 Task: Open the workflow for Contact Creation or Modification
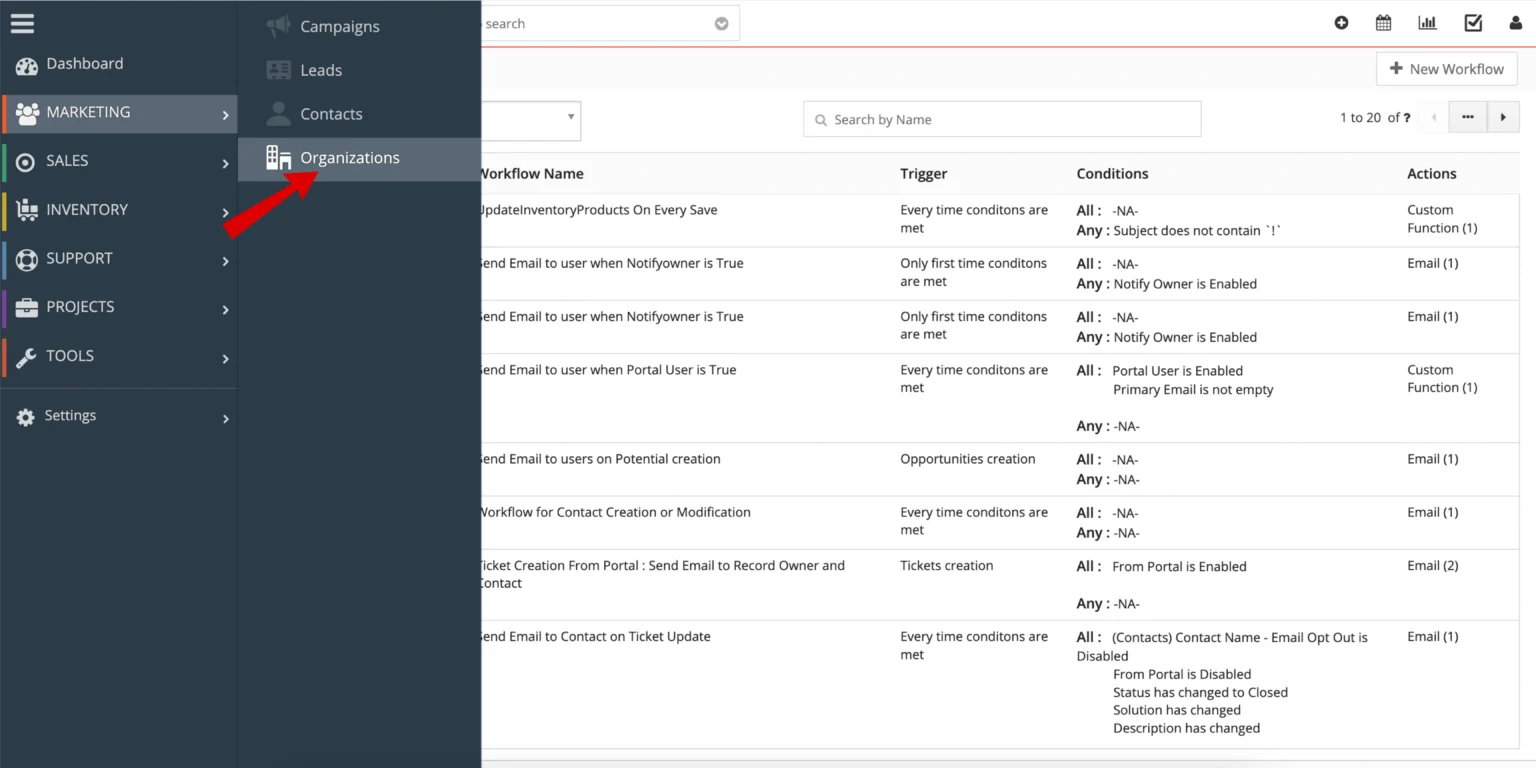616,511
